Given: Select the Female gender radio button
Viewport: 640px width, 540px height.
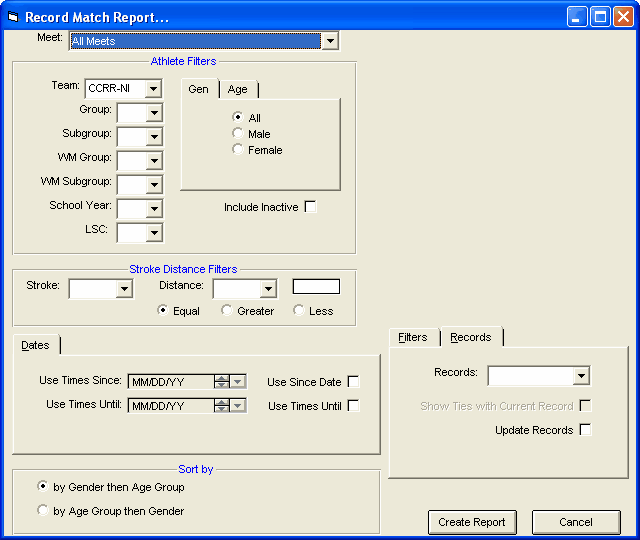Looking at the screenshot, I should point(238,150).
